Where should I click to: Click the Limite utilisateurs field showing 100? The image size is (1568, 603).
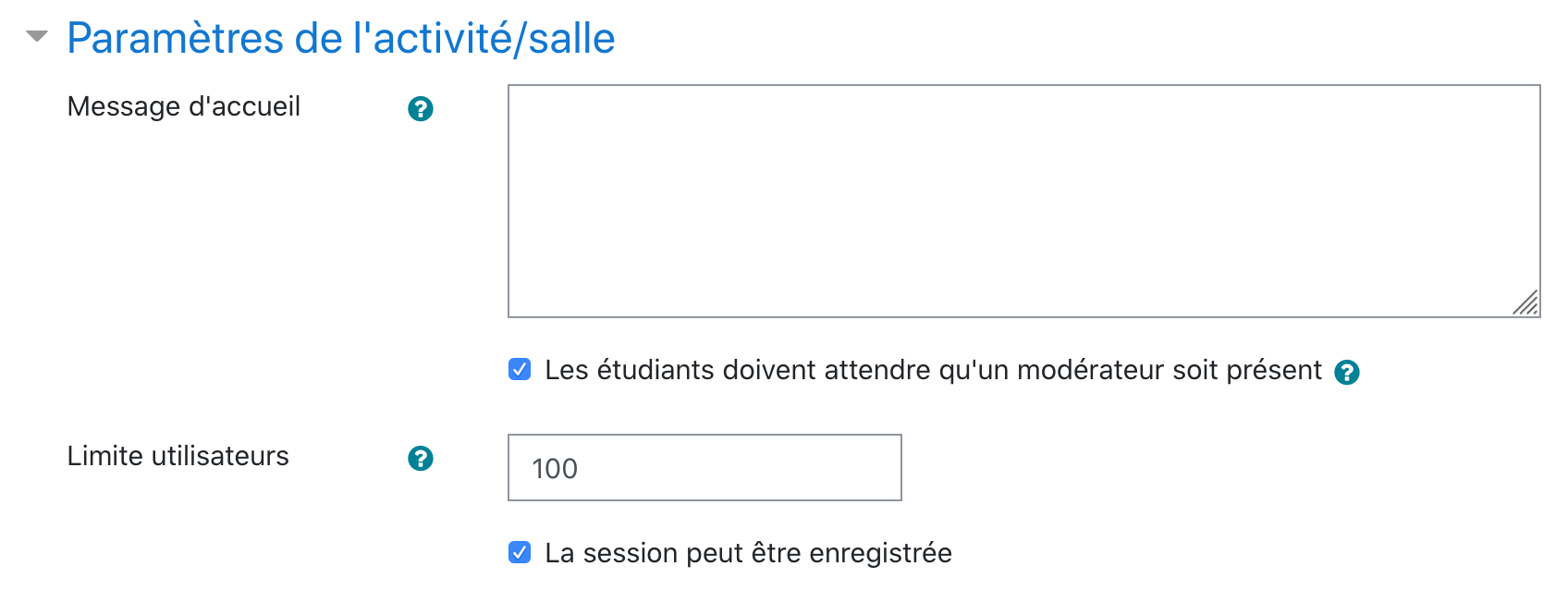704,468
